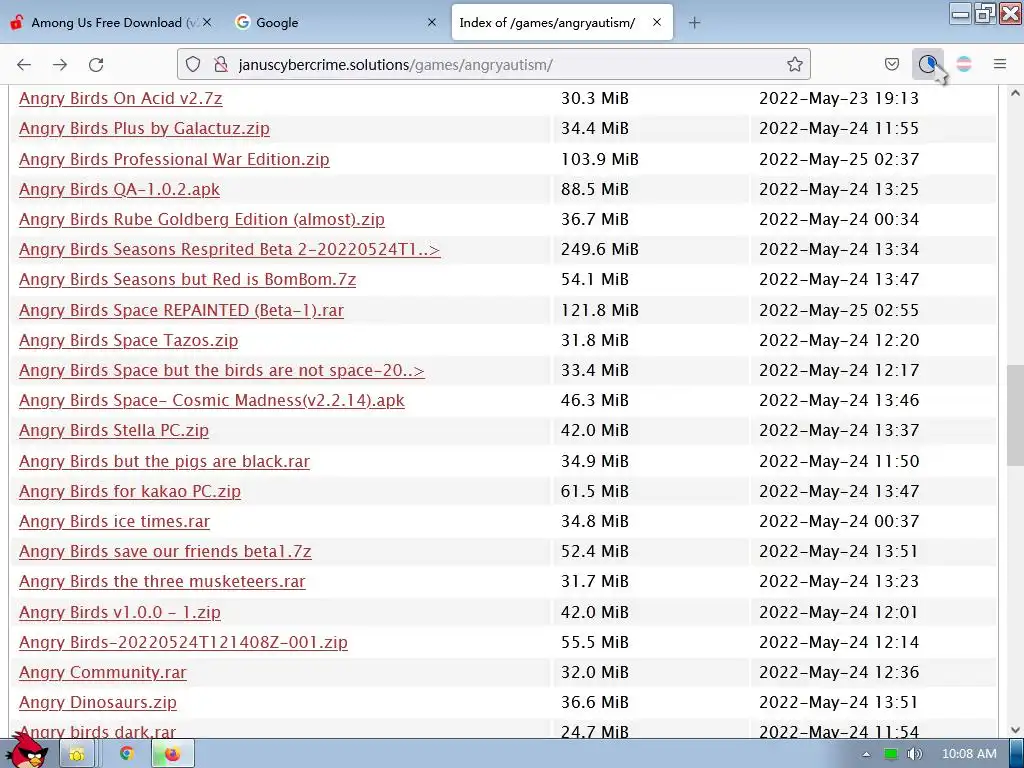Click the date 2022-May-23 19:13
Screen dimensions: 1024x768
click(x=839, y=98)
